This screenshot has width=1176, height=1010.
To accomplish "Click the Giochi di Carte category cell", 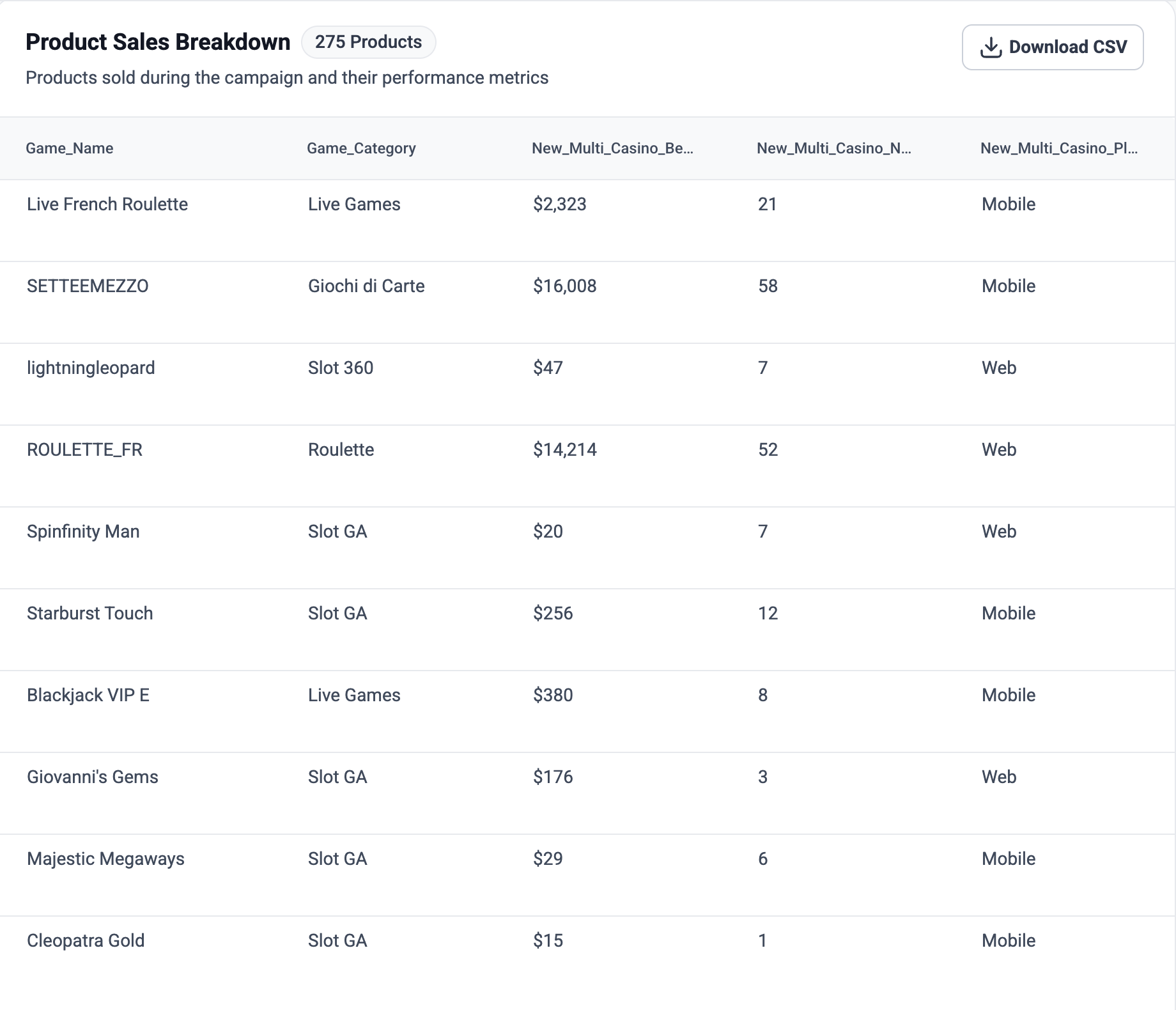I will 366,286.
